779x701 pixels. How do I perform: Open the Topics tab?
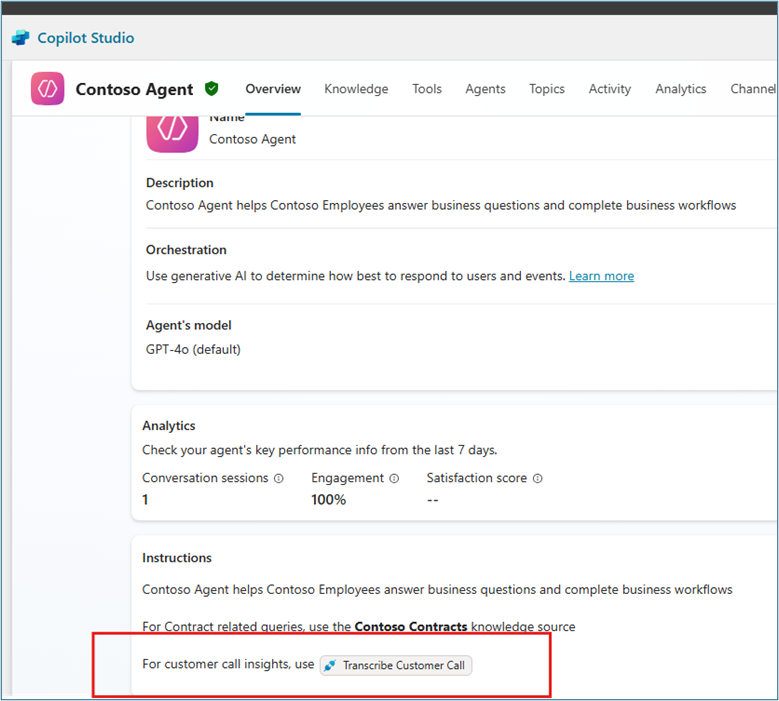tap(546, 89)
